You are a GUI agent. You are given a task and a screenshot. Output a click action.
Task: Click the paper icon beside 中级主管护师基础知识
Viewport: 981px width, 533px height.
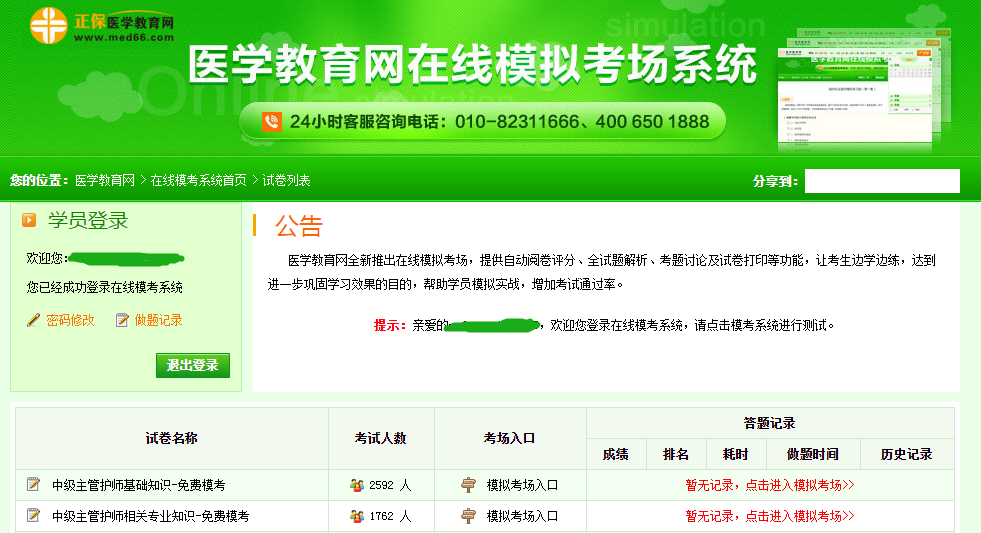click(x=33, y=485)
